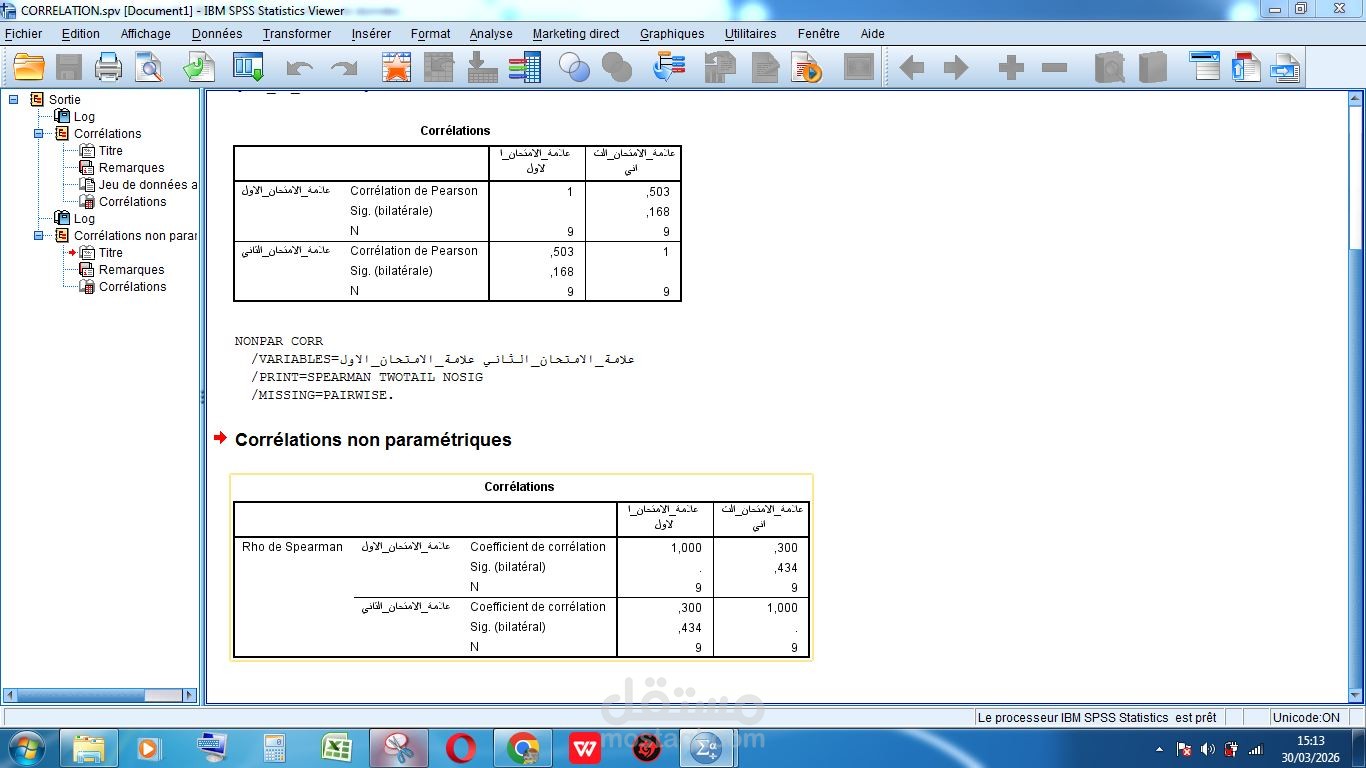Image resolution: width=1366 pixels, height=768 pixels.
Task: Redo the last action
Action: coord(343,67)
